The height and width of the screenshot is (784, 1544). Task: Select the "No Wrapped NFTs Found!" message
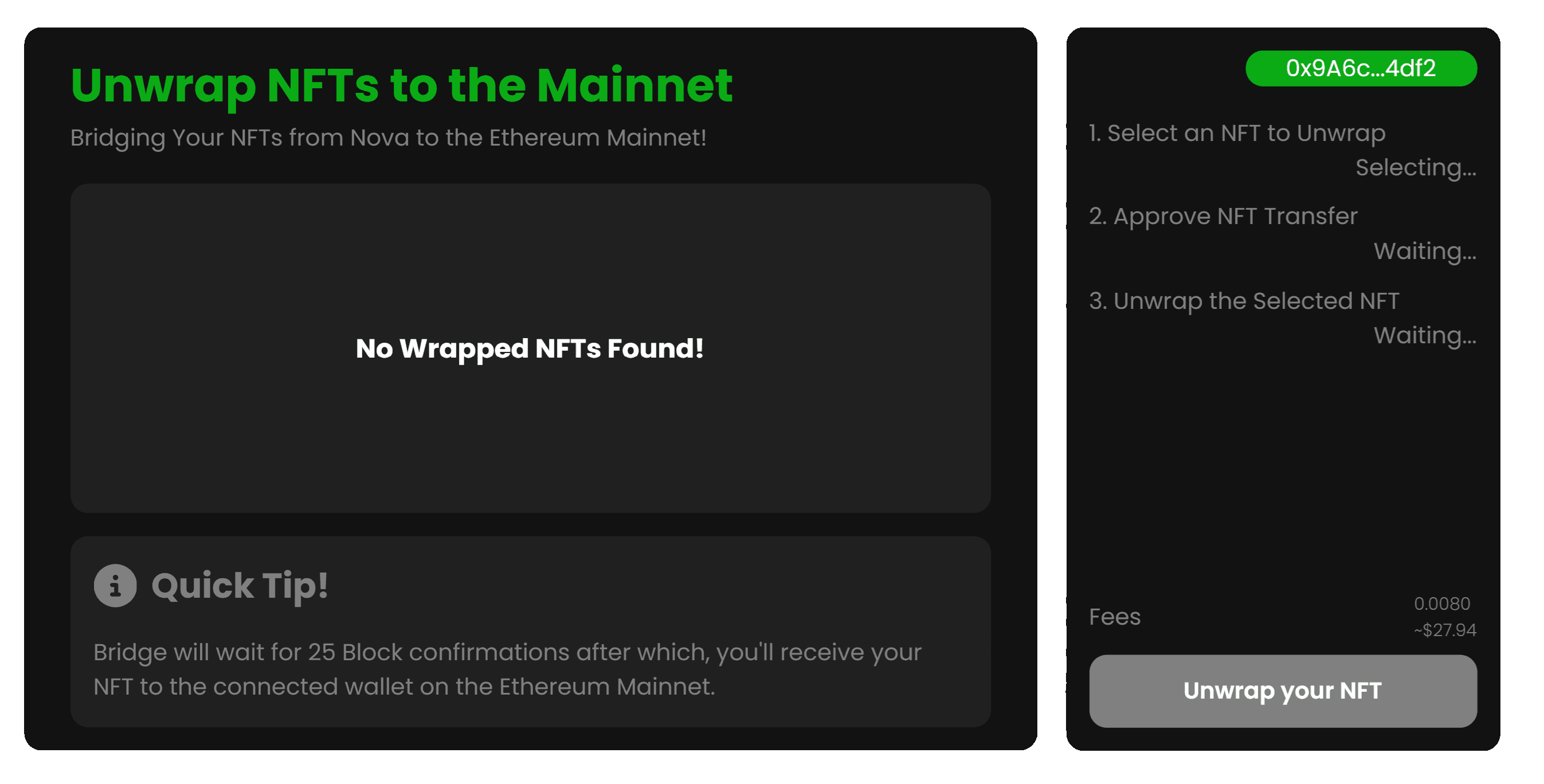[x=529, y=348]
